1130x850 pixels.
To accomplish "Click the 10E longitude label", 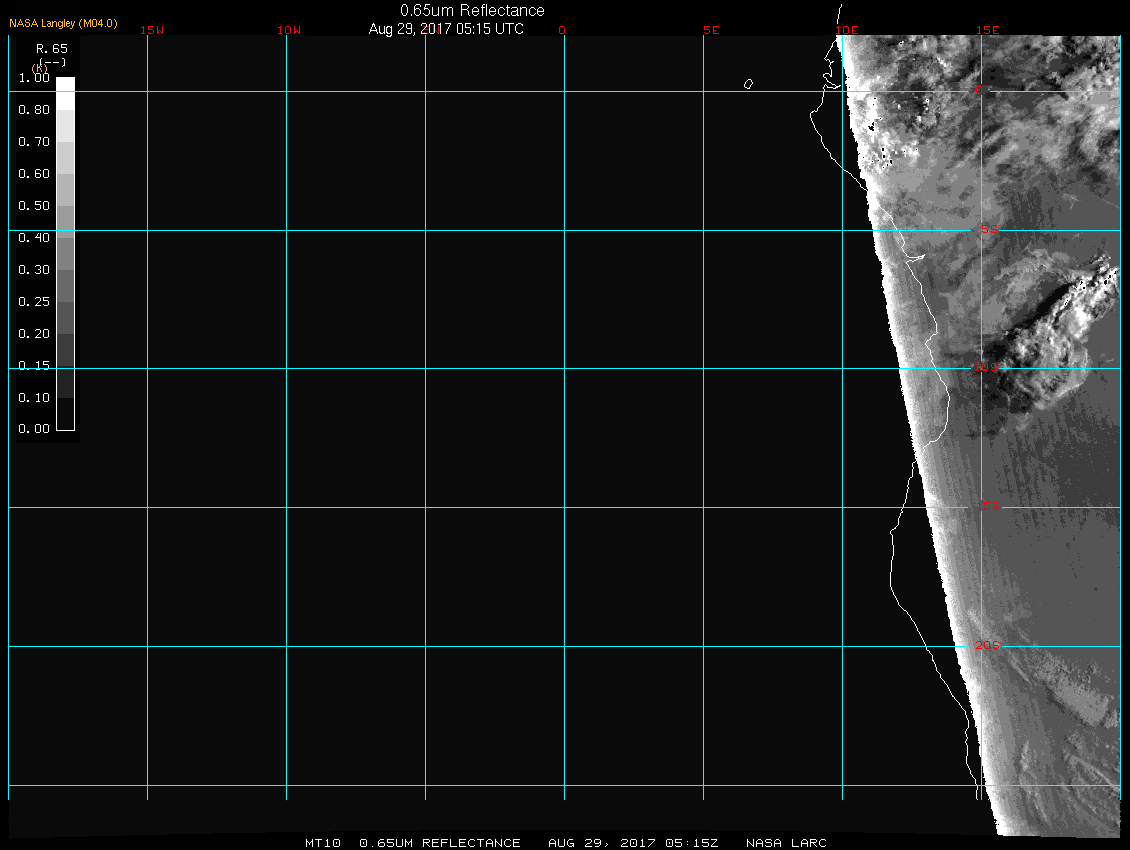I will point(847,30).
